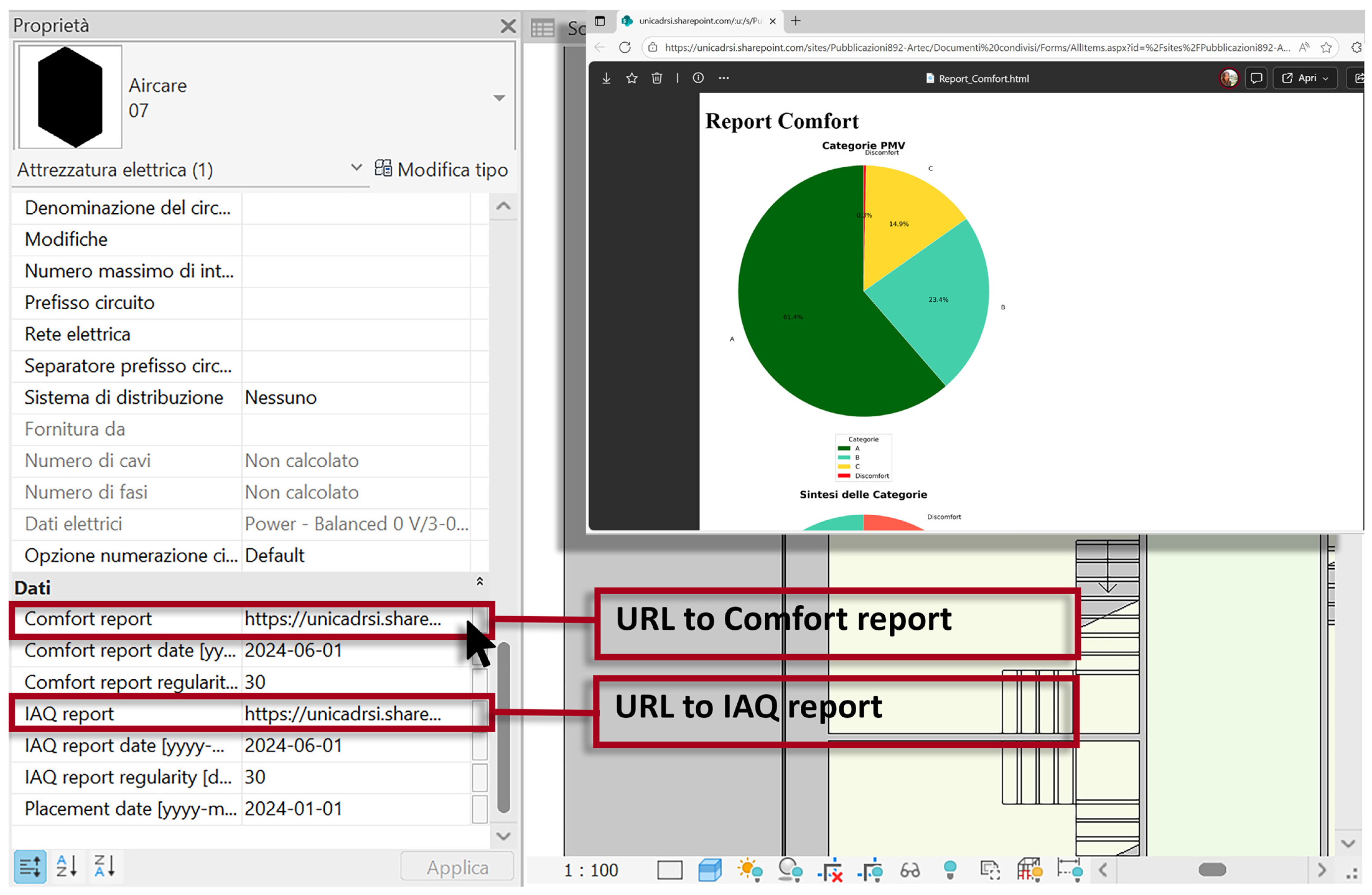Toggle checkbox beside Placement date
The height and width of the screenshot is (895, 1372).
click(x=480, y=808)
